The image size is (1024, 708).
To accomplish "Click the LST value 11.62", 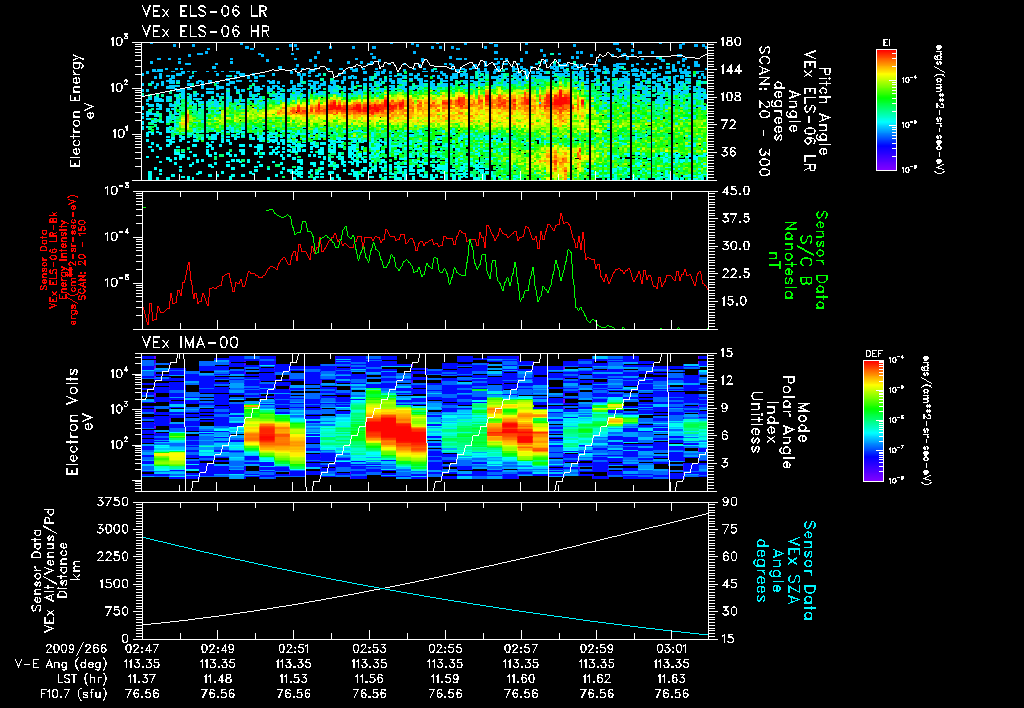I will (x=596, y=679).
